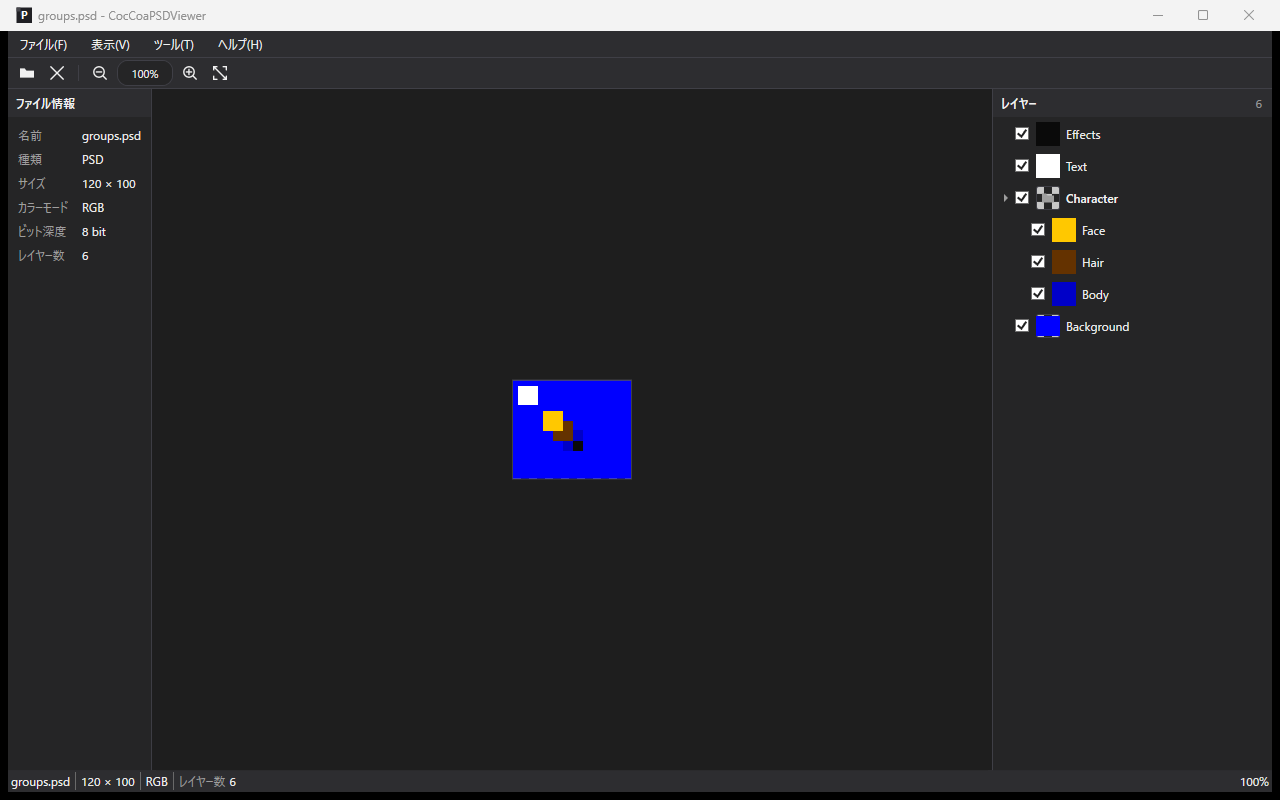Screen dimensions: 1280x800
Task: Hide the Effects layer via its checkbox
Action: click(1022, 134)
